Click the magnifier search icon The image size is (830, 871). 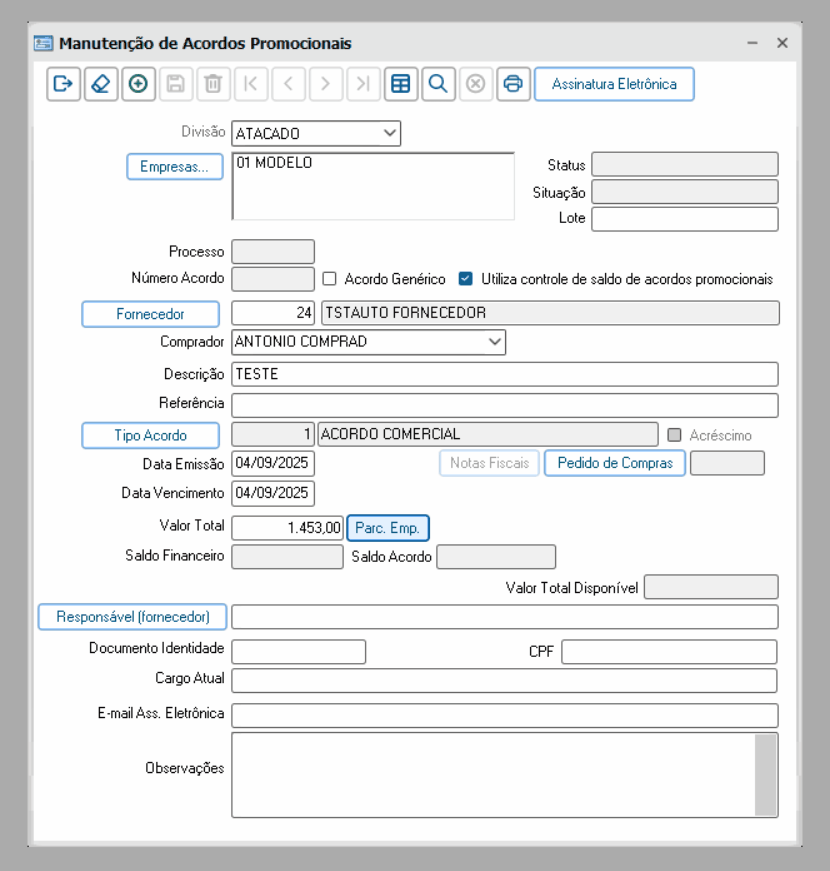tap(438, 84)
